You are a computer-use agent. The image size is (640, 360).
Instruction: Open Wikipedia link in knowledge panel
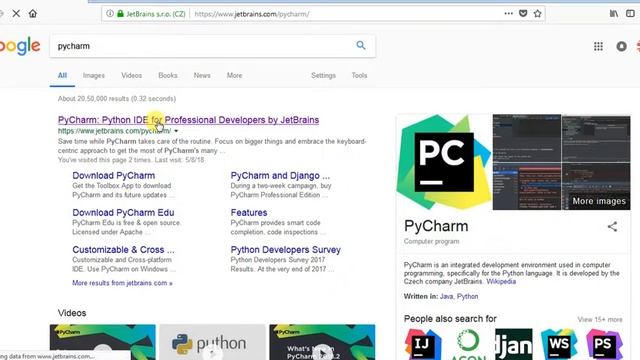[x=501, y=282]
